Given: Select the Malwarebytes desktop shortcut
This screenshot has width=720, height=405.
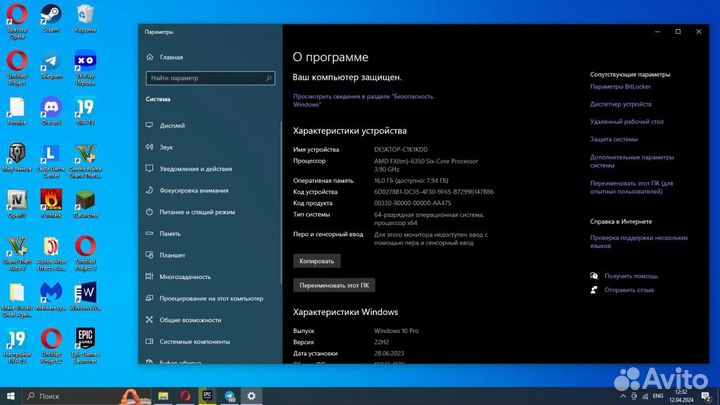Looking at the screenshot, I should click(51, 297).
